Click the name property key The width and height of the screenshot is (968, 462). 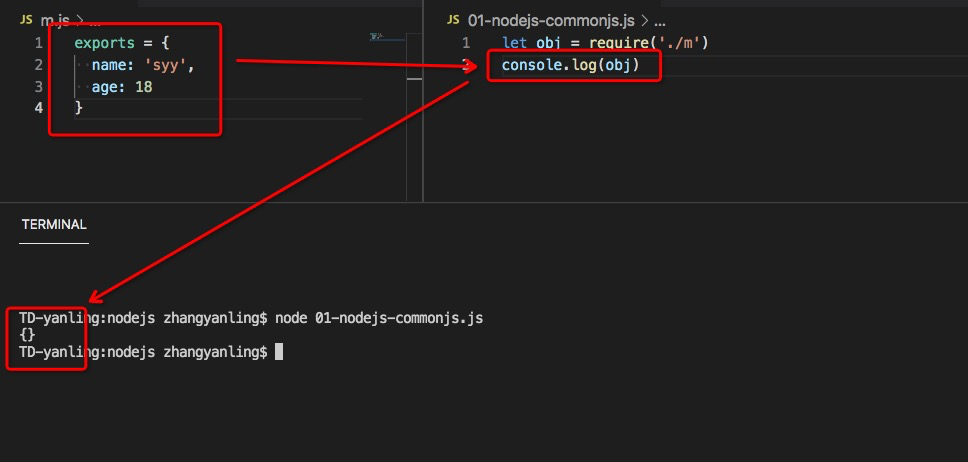point(107,65)
